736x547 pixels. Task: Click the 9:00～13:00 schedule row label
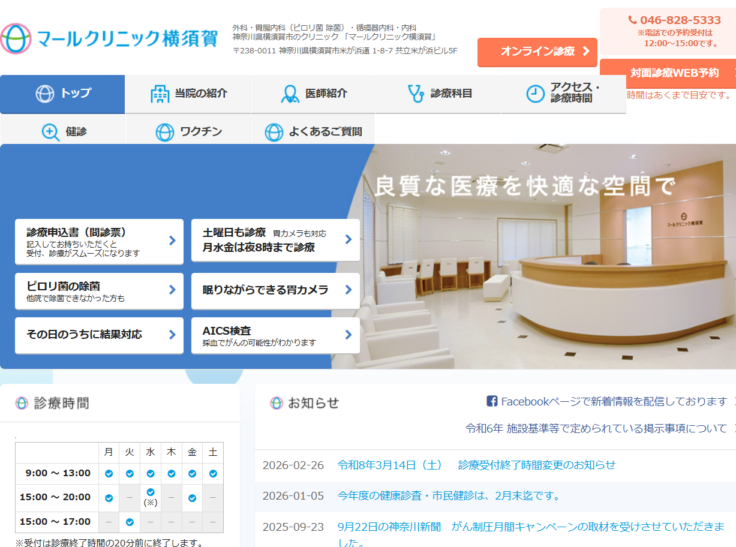click(x=58, y=473)
